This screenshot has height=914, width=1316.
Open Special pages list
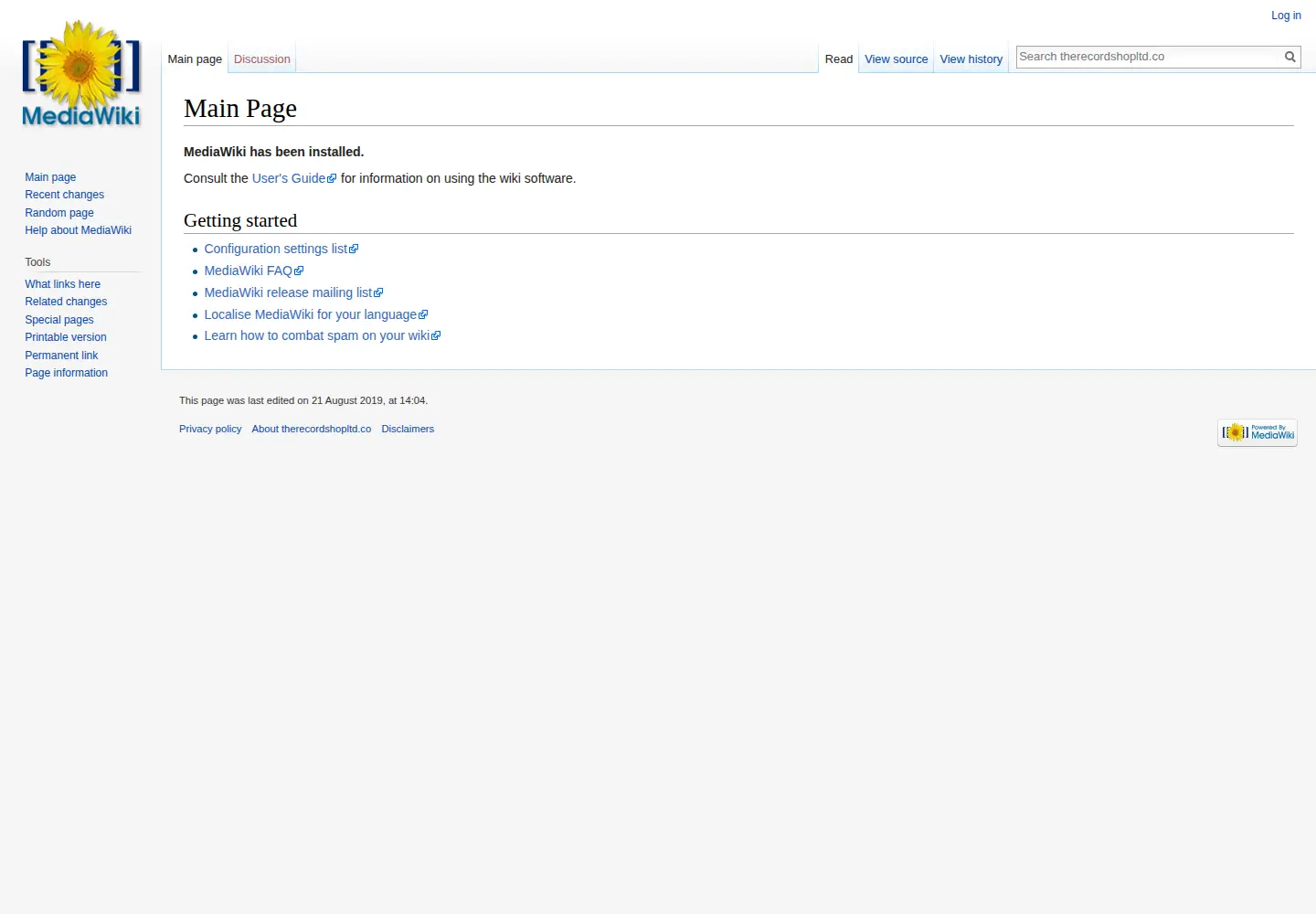pos(59,320)
